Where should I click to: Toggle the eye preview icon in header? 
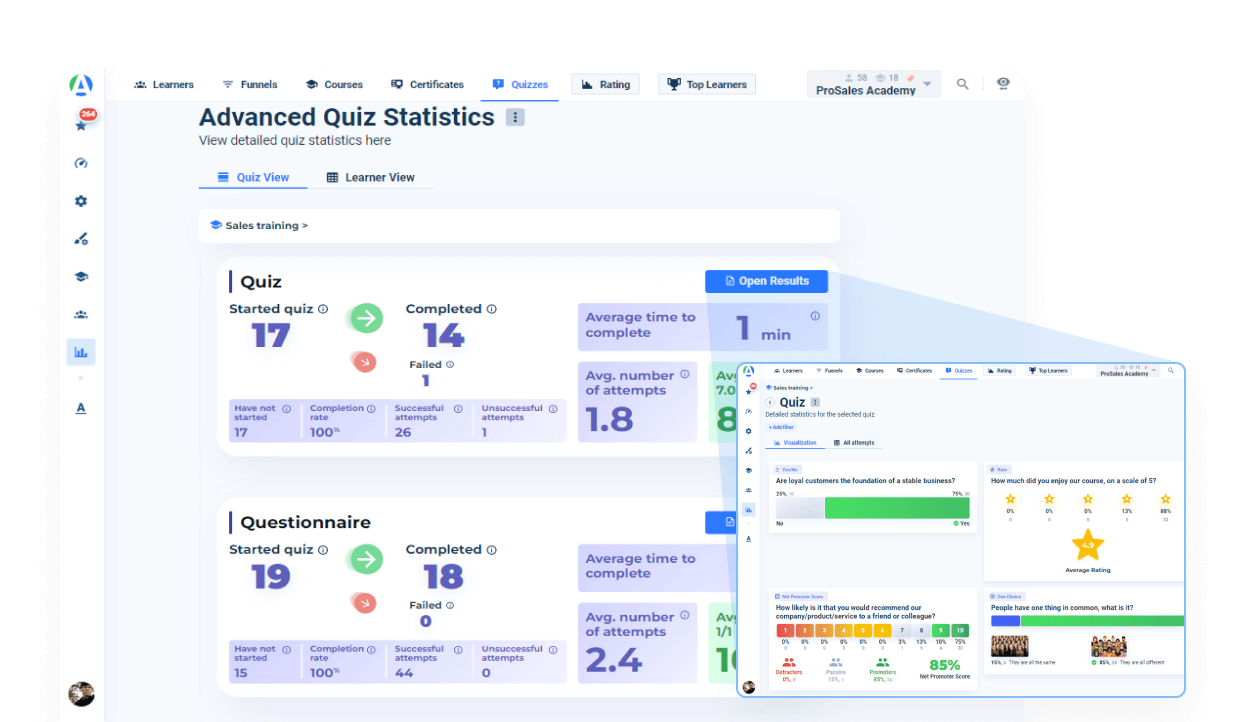[1003, 84]
